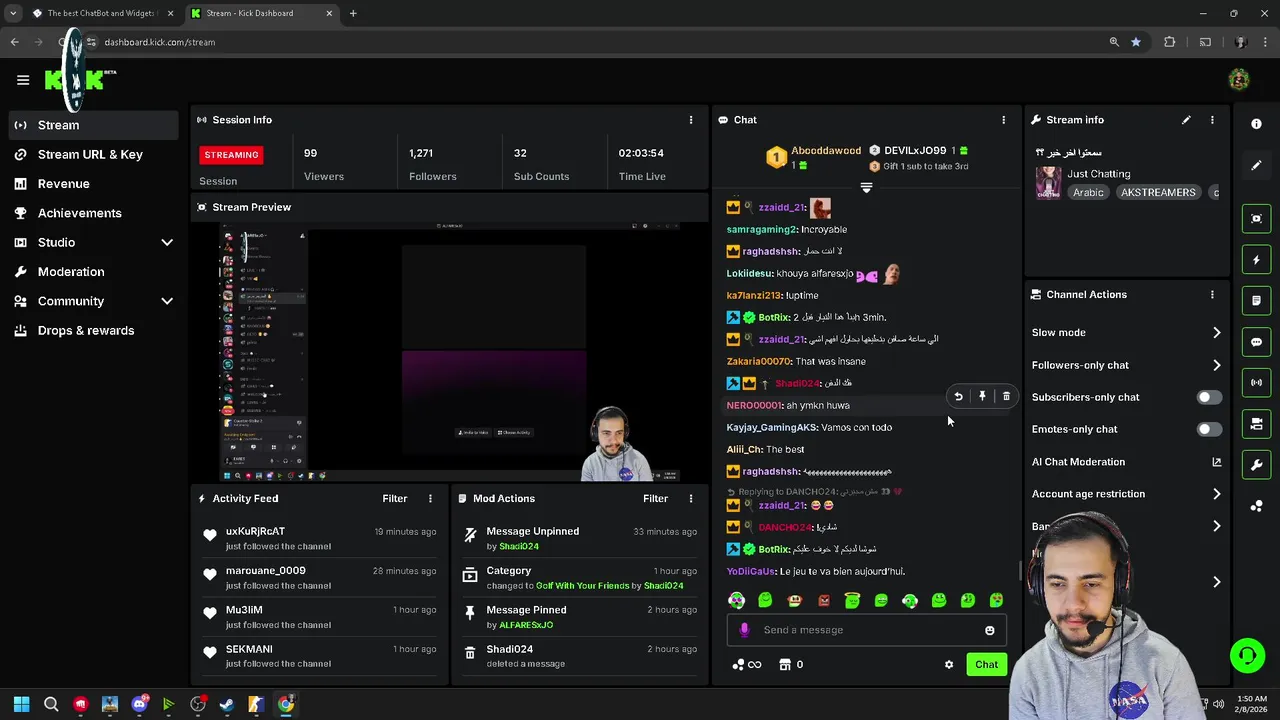Viewport: 1280px width, 720px height.
Task: Open Windows Start menu
Action: 22,704
